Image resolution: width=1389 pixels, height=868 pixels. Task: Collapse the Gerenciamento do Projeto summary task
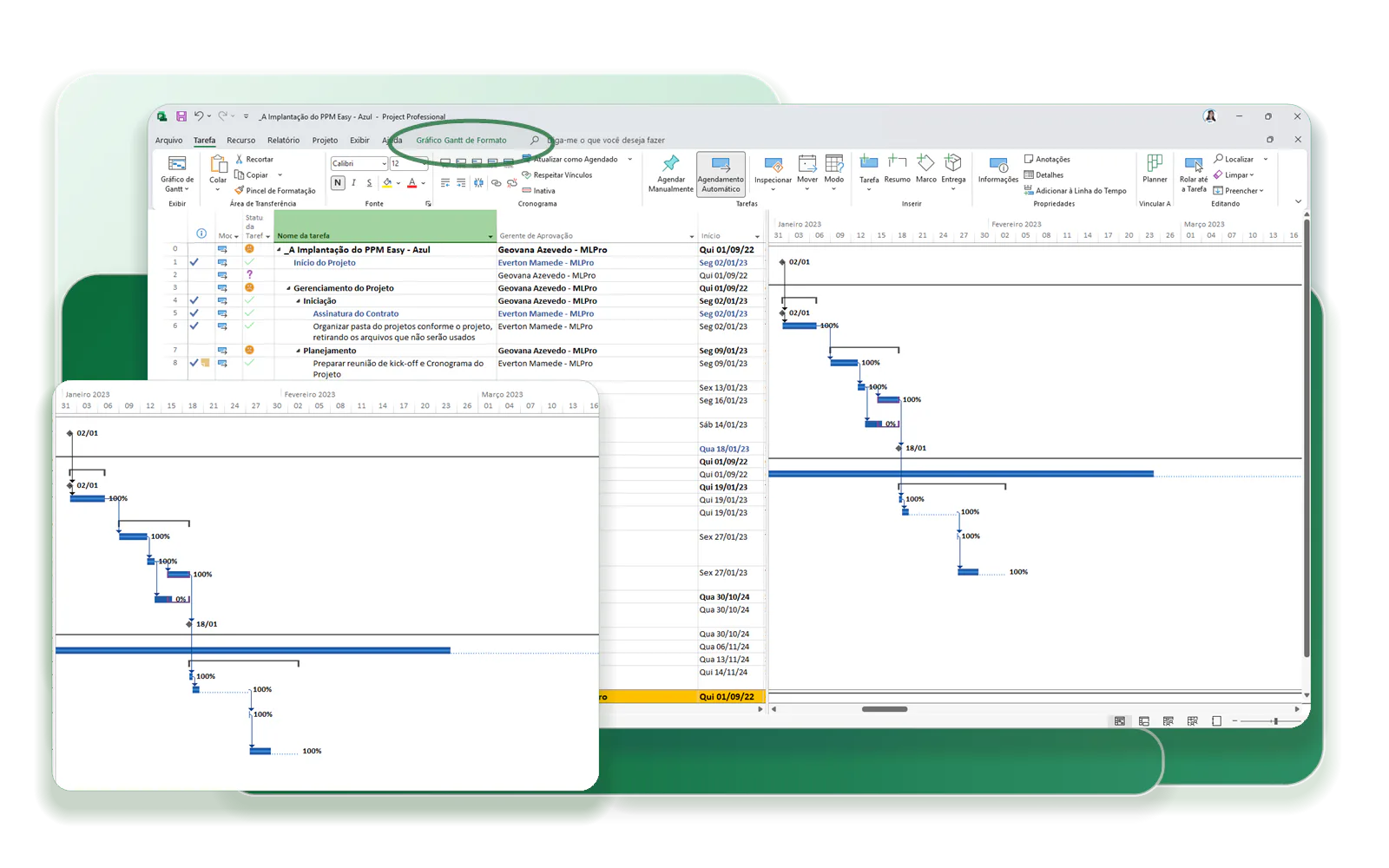[289, 288]
